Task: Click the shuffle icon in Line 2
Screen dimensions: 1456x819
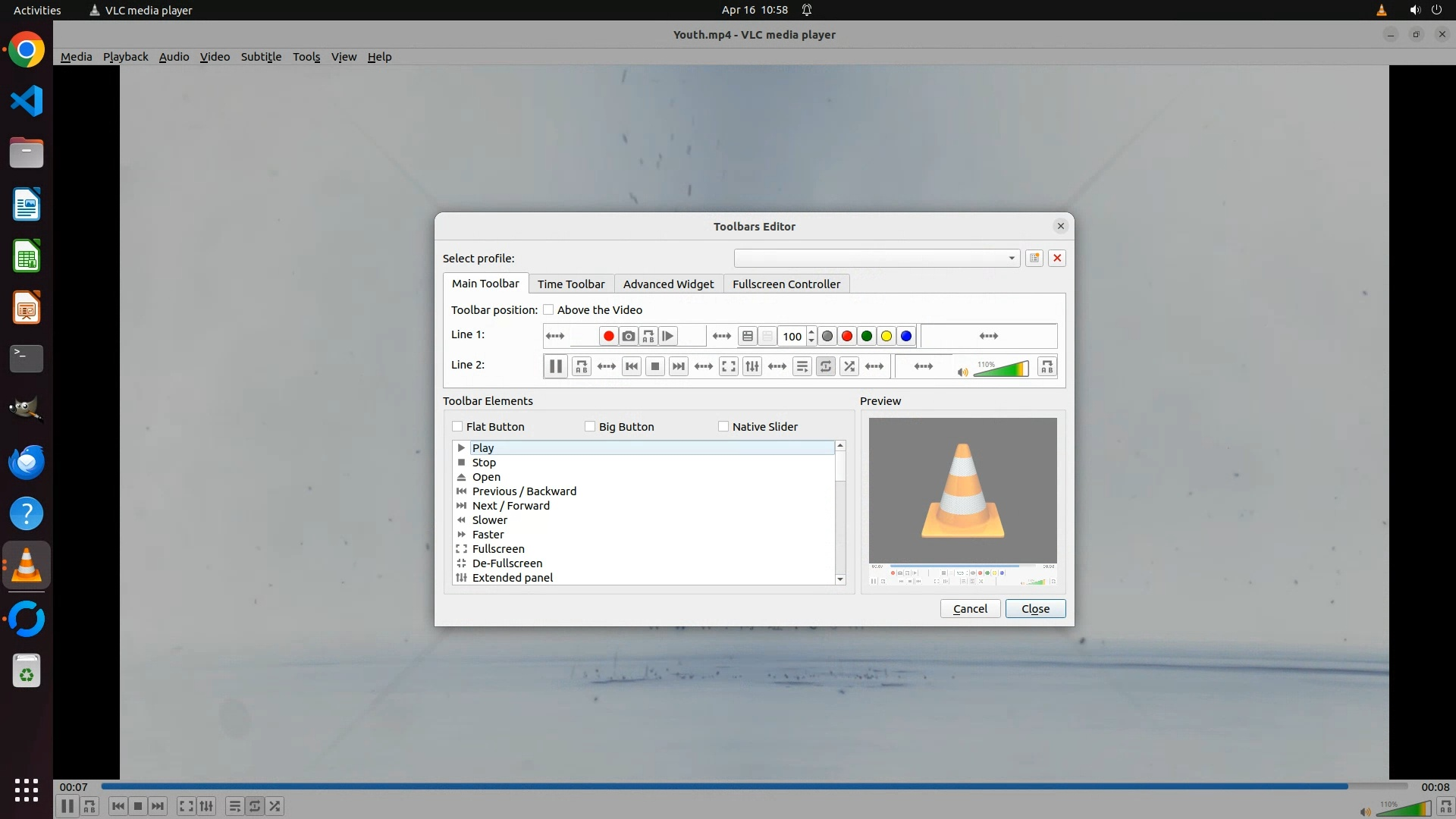Action: pyautogui.click(x=849, y=366)
